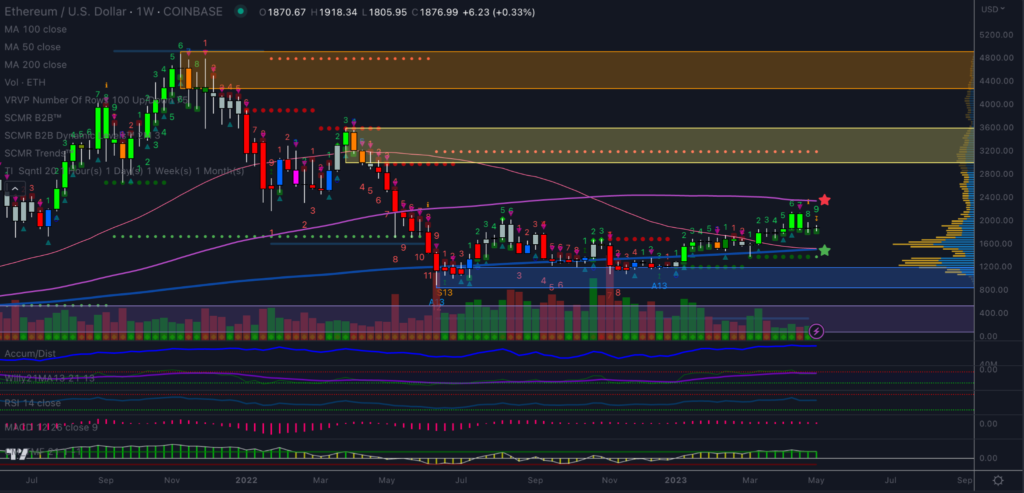Click the 4400.00 price axis label

tap(995, 81)
